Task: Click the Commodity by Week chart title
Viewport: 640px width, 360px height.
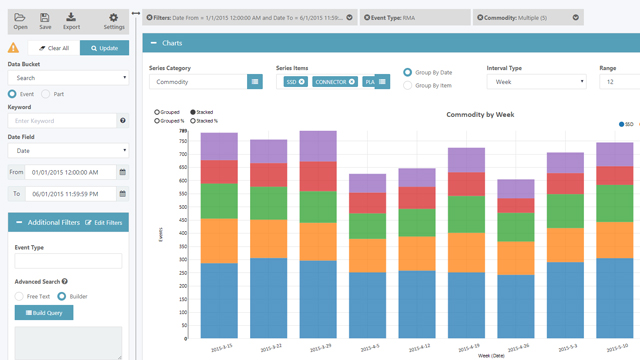Action: click(x=480, y=115)
